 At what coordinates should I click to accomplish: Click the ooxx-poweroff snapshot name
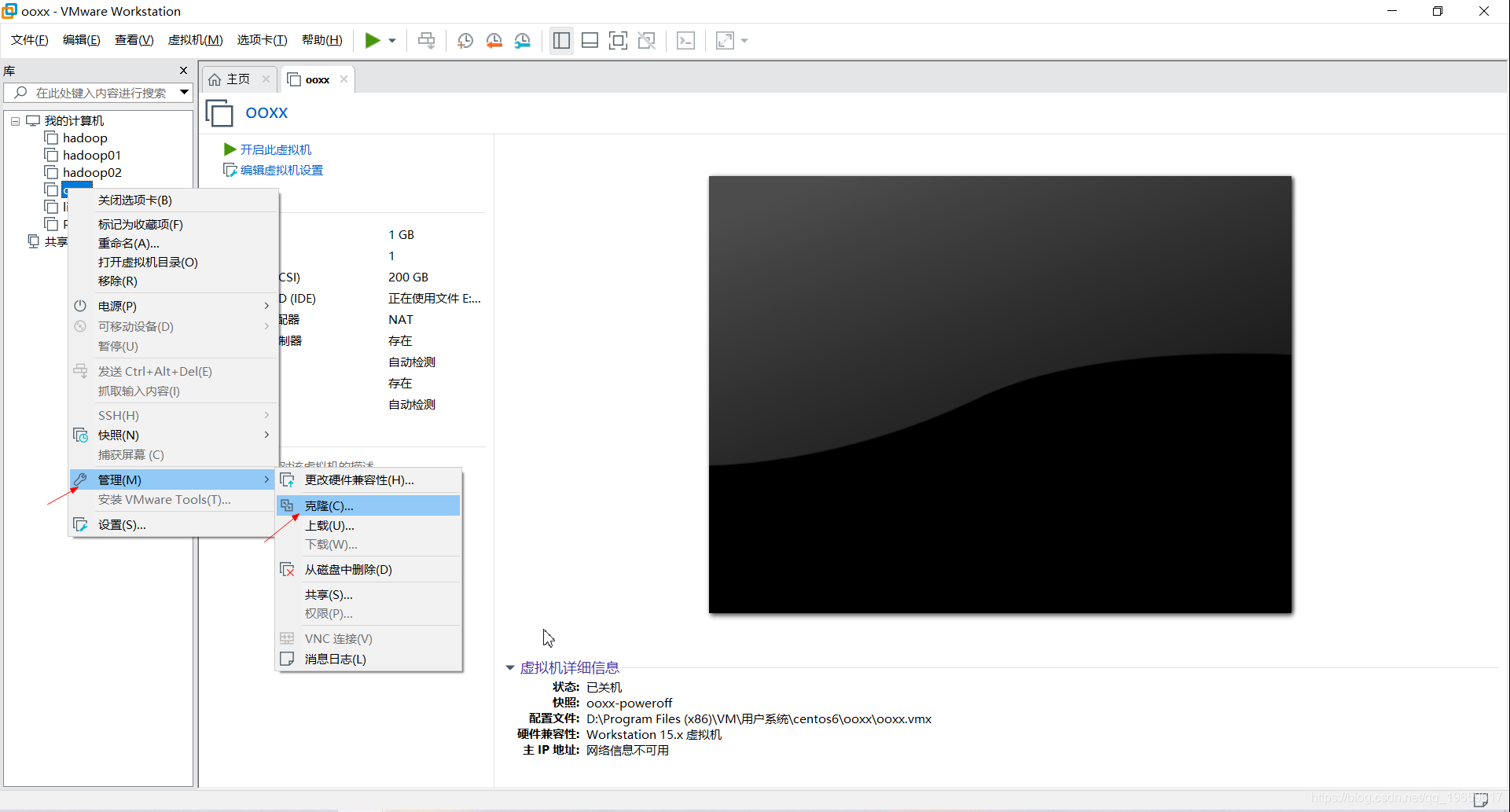coord(630,704)
